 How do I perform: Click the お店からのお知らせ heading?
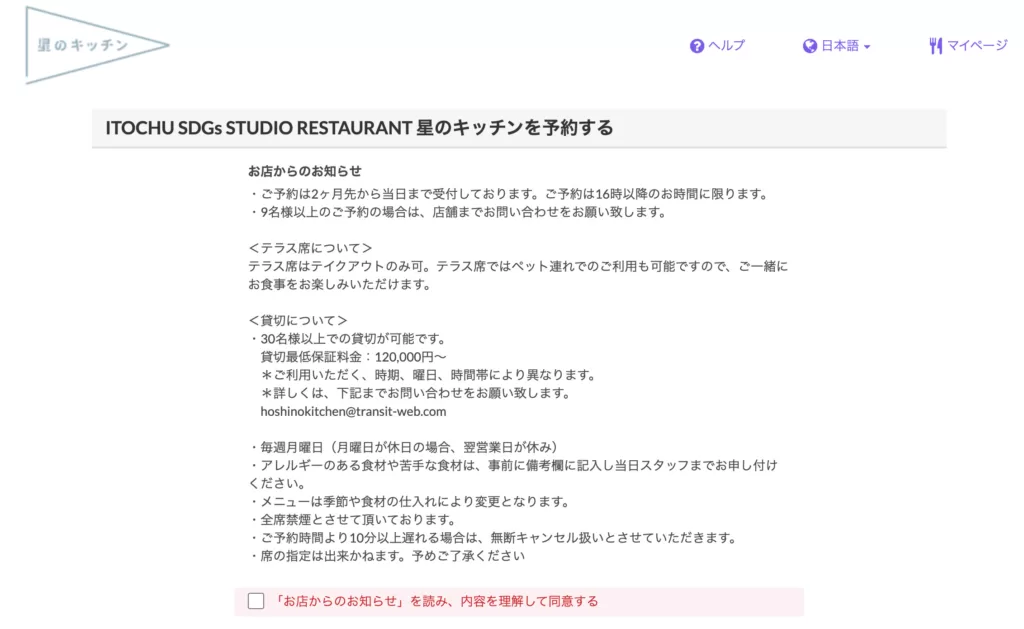(304, 171)
